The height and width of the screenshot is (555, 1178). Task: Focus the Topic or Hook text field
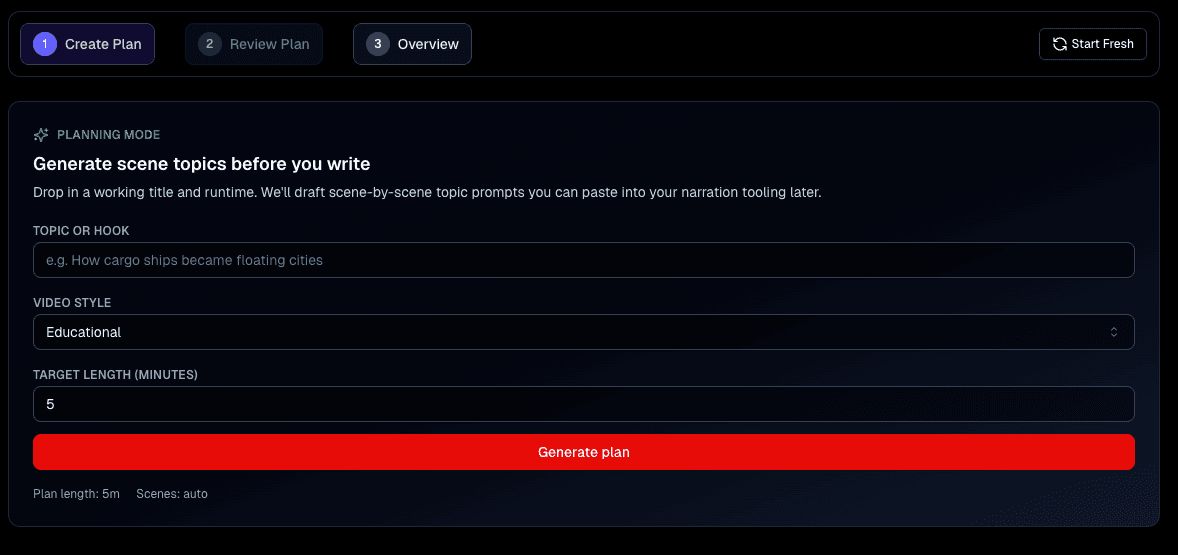click(583, 260)
